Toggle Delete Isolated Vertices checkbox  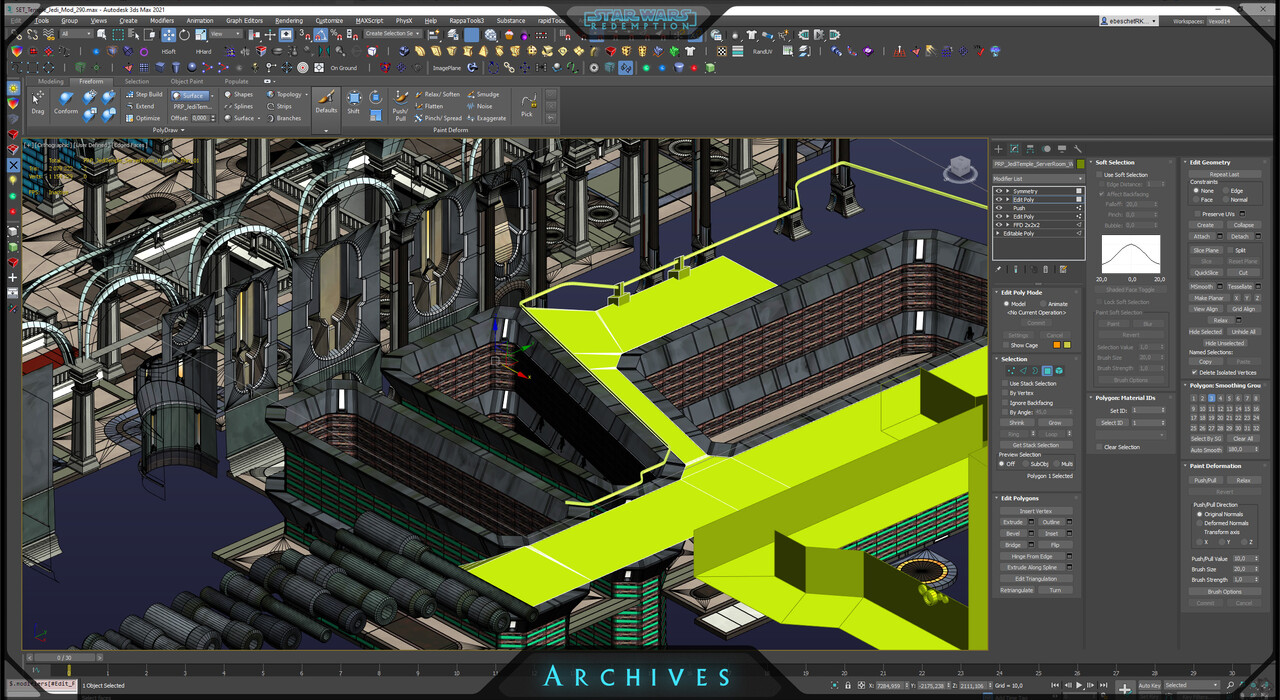pos(1194,372)
